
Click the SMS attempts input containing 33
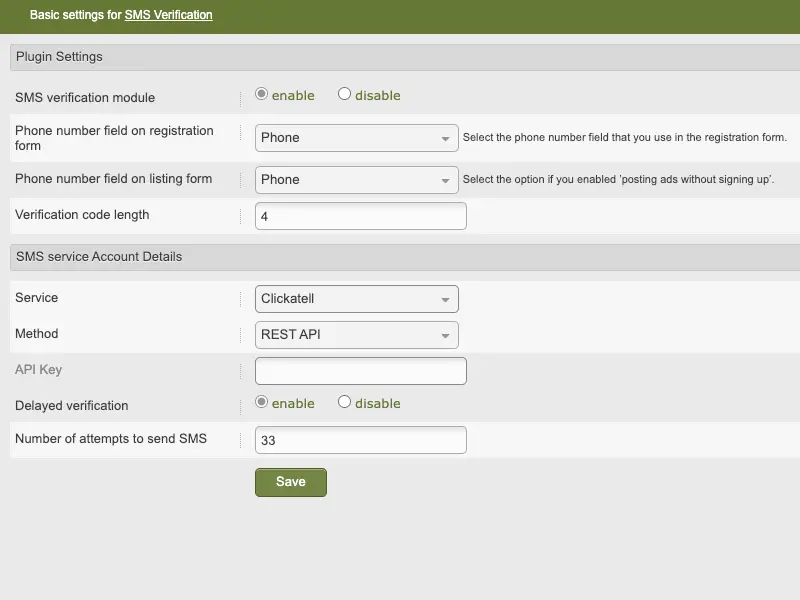click(360, 440)
